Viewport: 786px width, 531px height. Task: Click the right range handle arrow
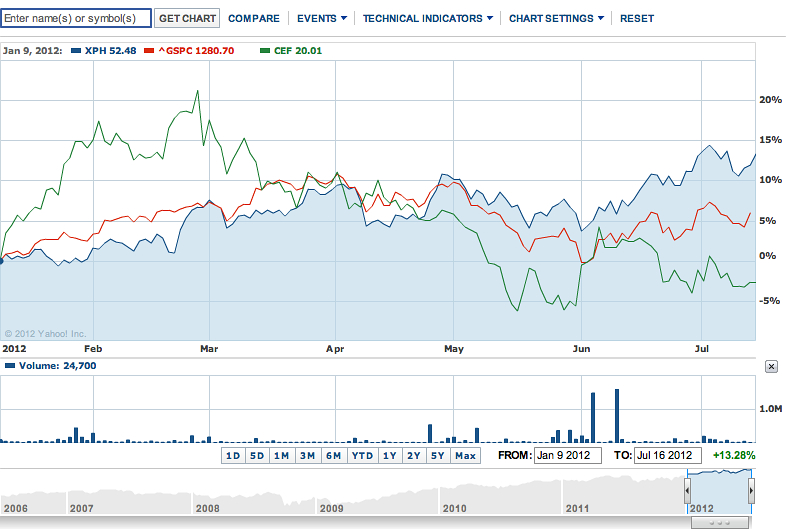(x=751, y=490)
